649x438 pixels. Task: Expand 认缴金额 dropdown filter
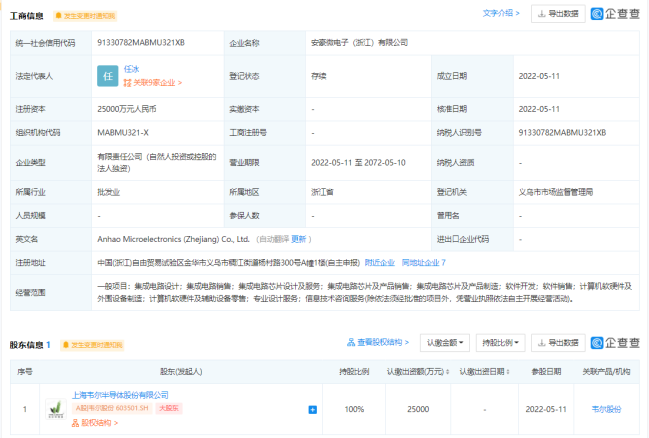(x=445, y=343)
